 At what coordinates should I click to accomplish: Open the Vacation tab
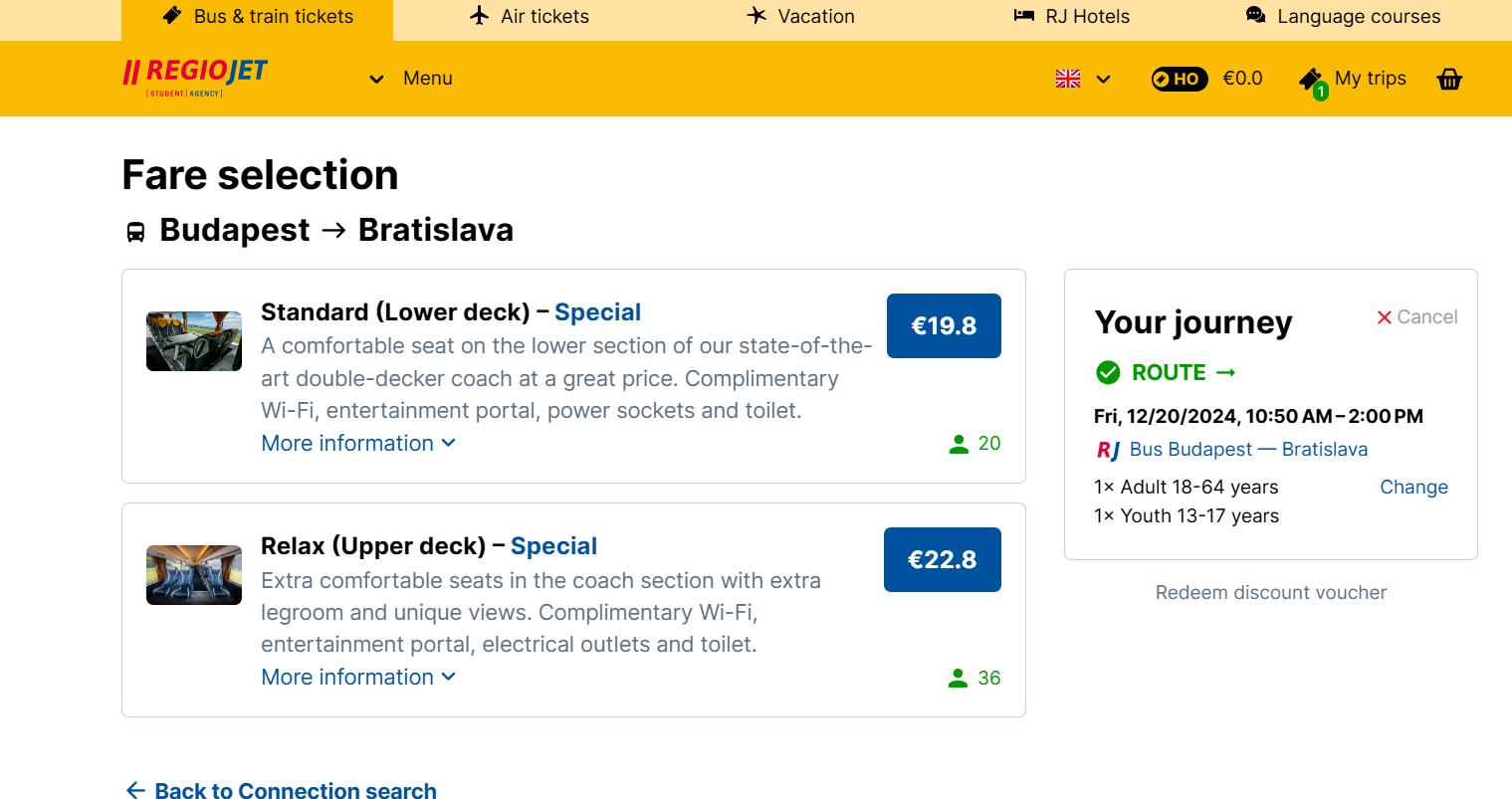coord(800,17)
